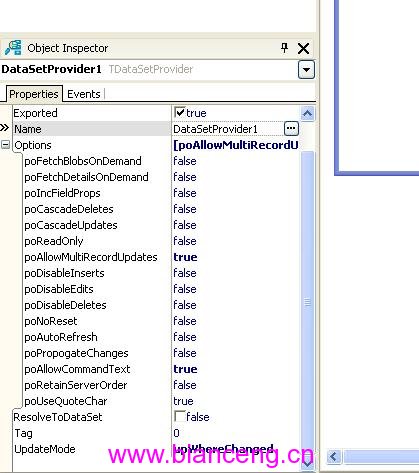Viewport: 419px width, 473px height.
Task: Click the false value of poPropogateChanges
Action: coord(185,353)
